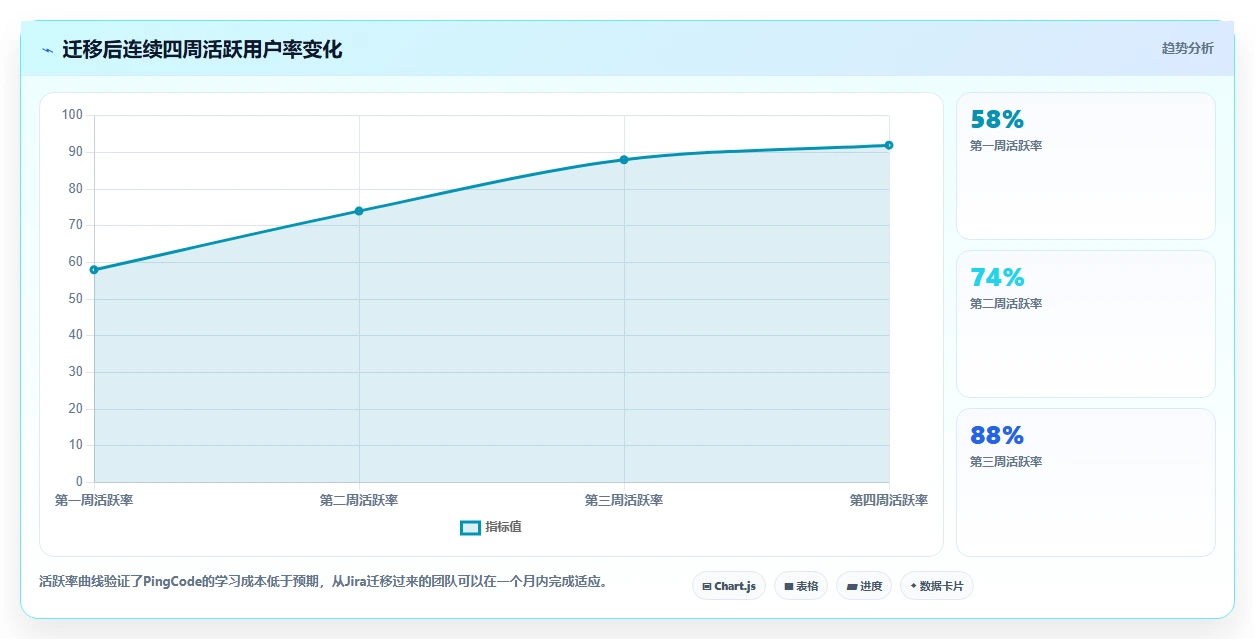
Task: Select the 第三周活跃率 data point at 88
Action: [x=624, y=160]
